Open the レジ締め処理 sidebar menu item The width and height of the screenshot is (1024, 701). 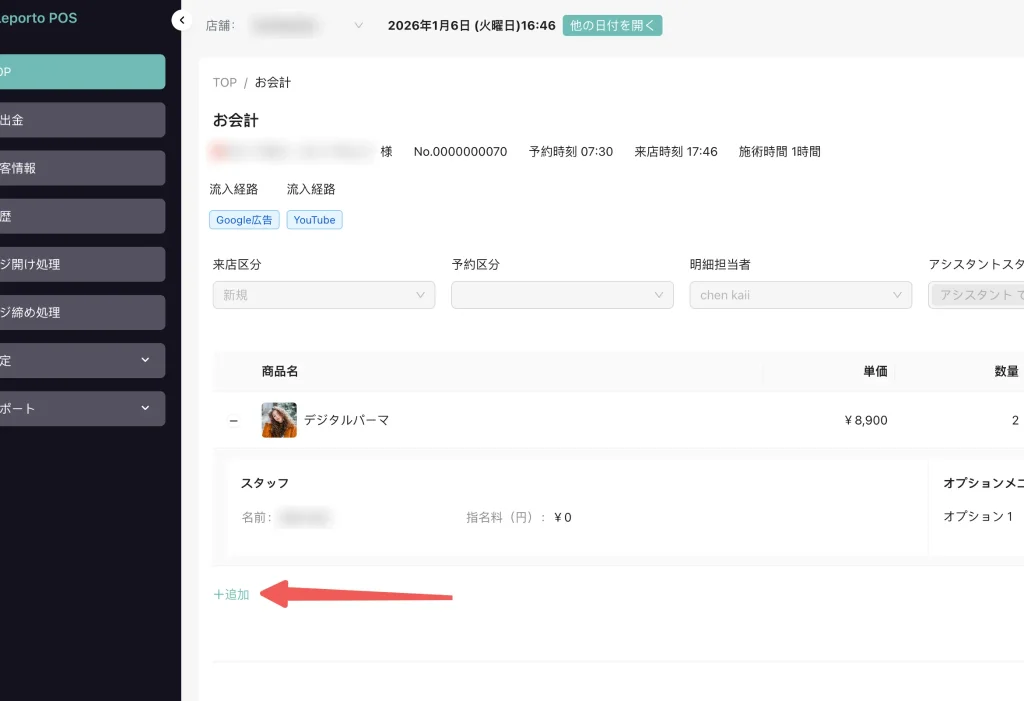pyautogui.click(x=80, y=312)
